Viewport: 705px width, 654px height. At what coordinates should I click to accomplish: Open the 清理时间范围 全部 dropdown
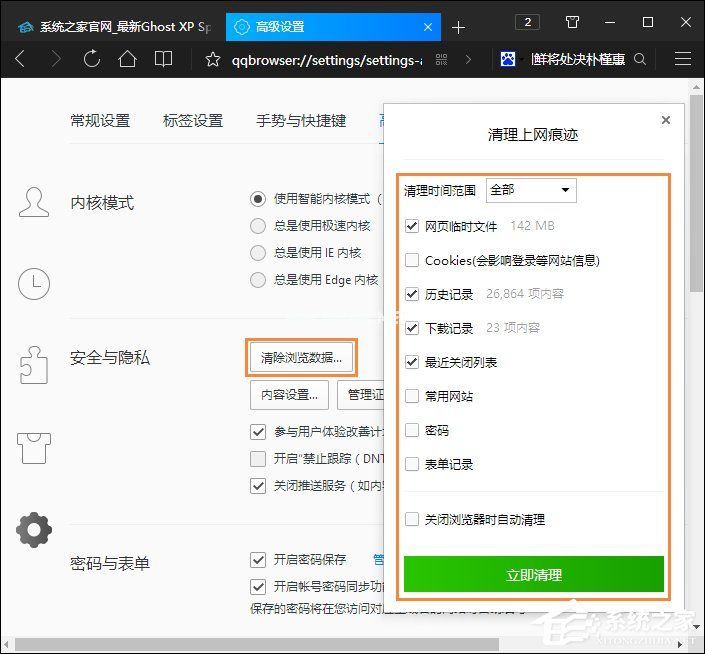pyautogui.click(x=531, y=190)
